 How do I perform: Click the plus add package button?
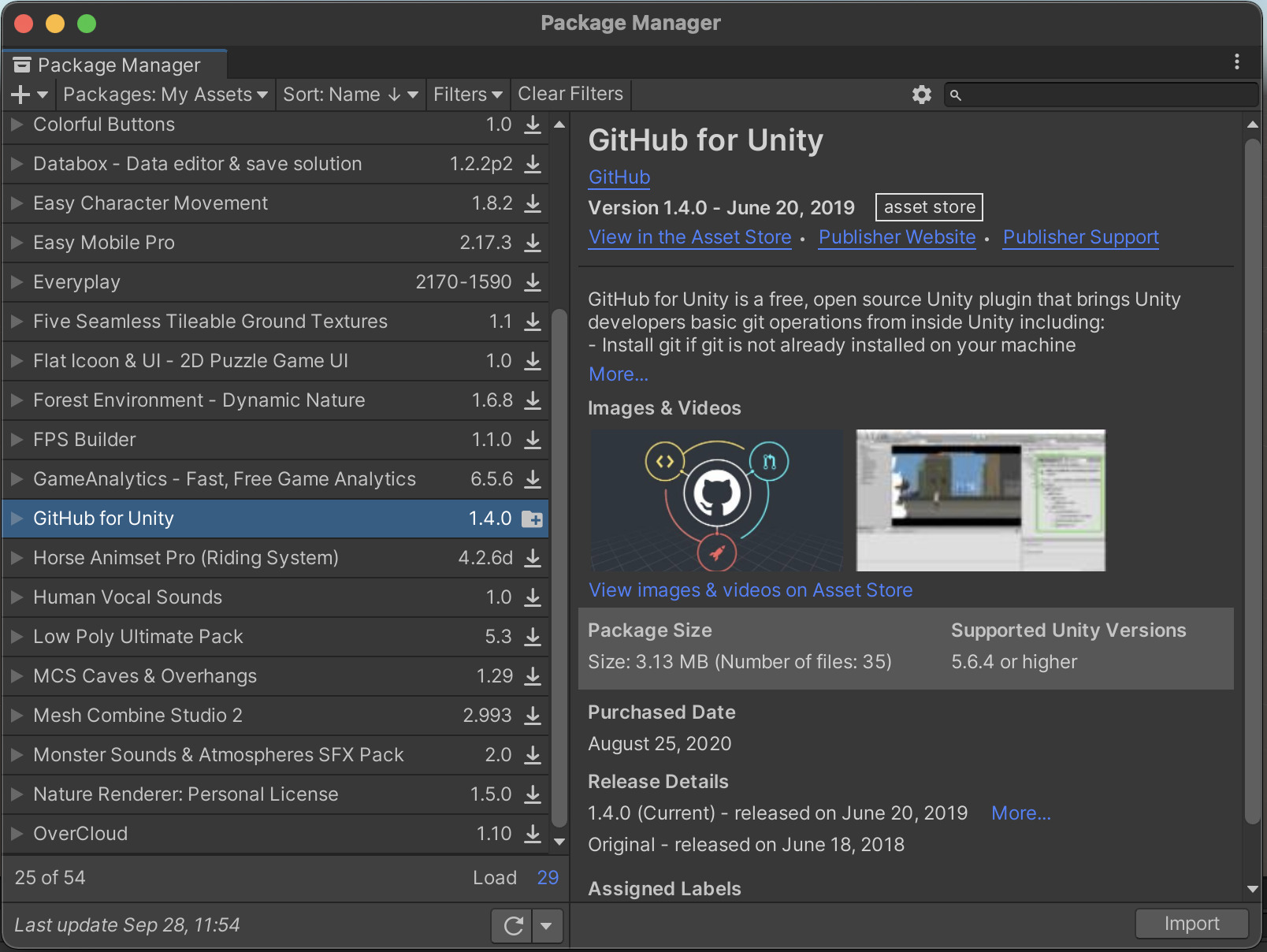pos(30,95)
